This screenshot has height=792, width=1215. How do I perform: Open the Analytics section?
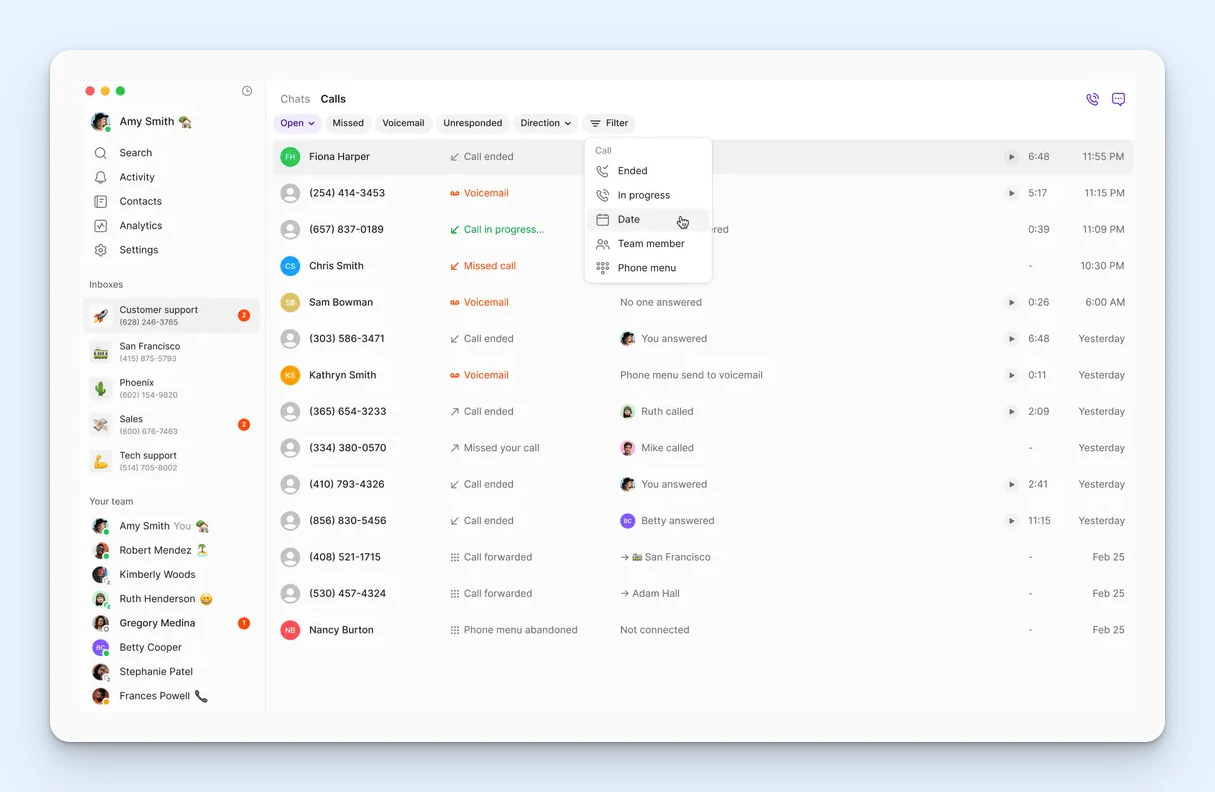click(x=140, y=225)
